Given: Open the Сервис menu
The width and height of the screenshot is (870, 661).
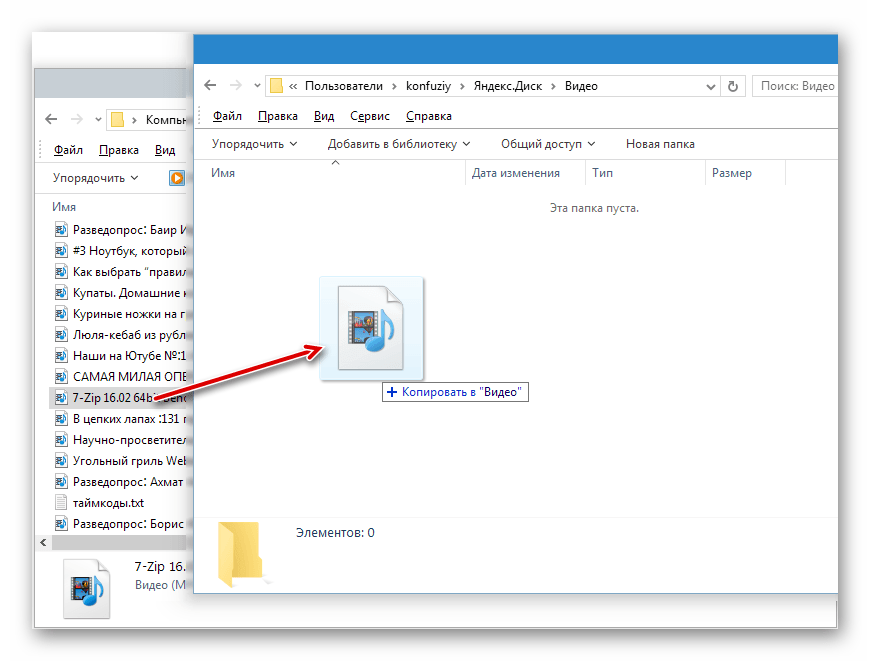Looking at the screenshot, I should [x=370, y=116].
